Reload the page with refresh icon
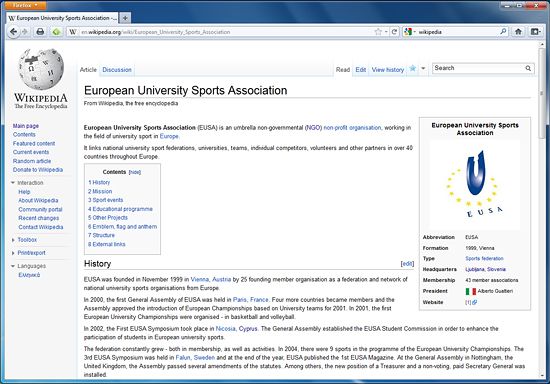 (x=394, y=32)
